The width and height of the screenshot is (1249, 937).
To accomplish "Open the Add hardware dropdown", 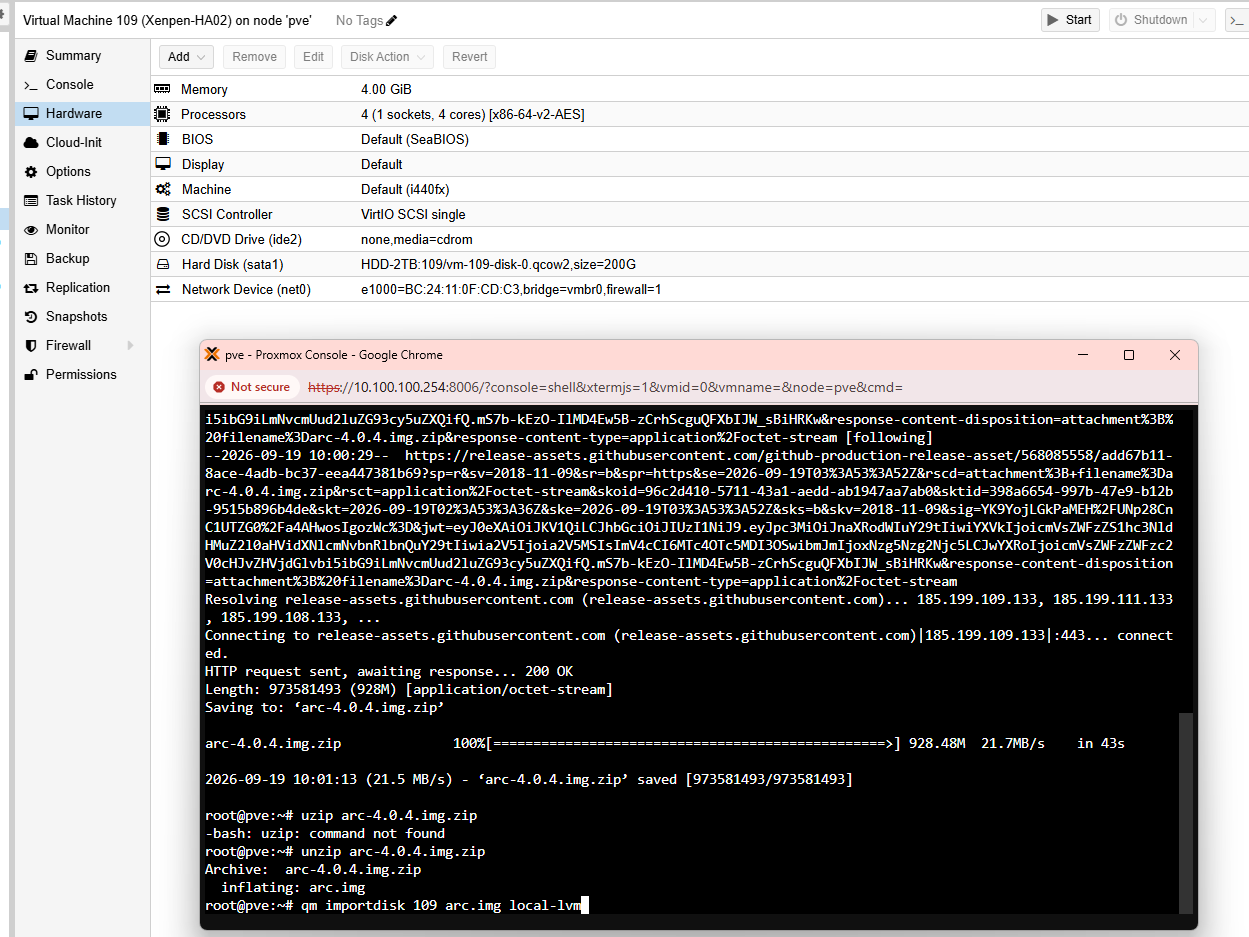I will click(187, 57).
